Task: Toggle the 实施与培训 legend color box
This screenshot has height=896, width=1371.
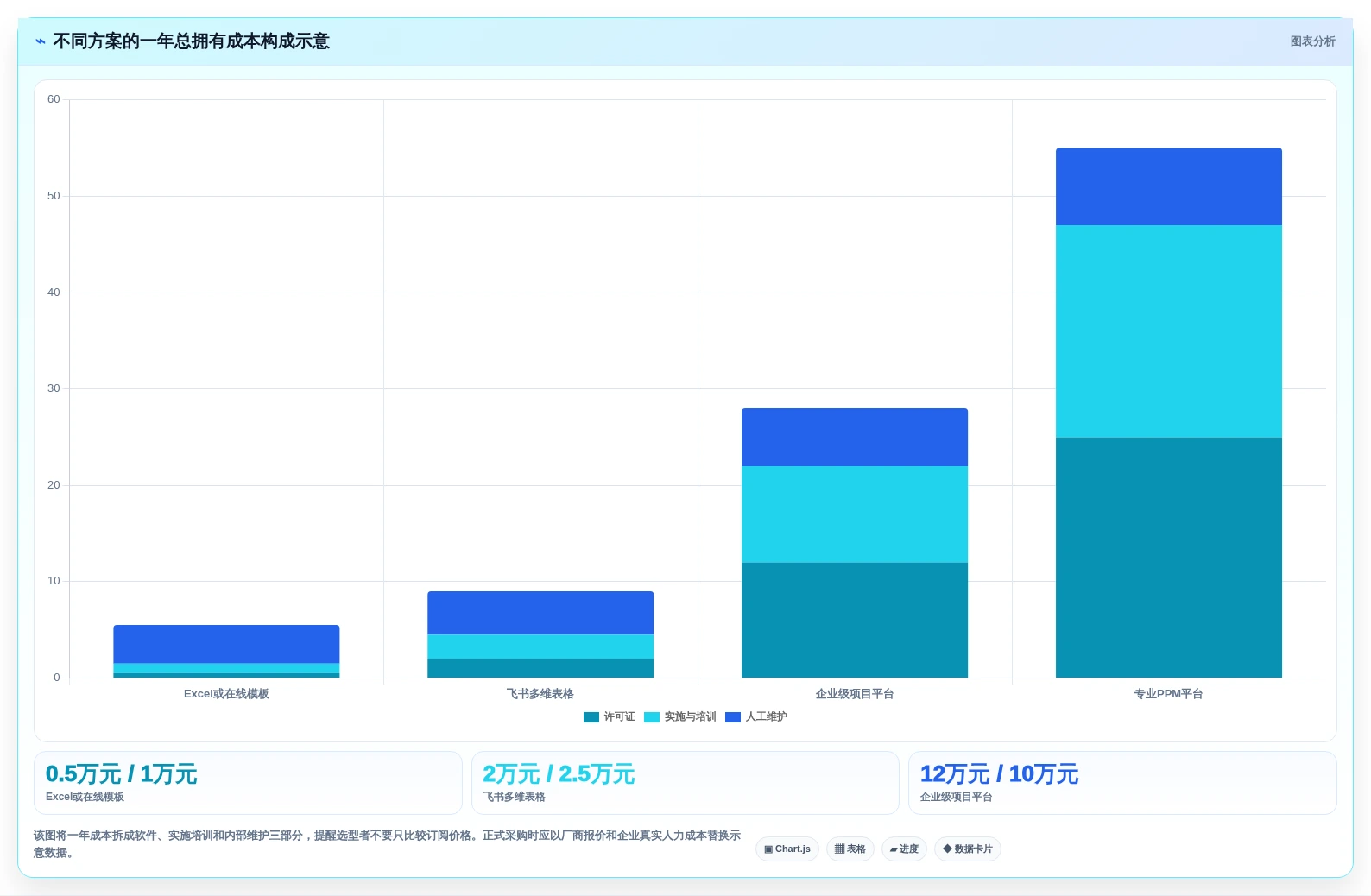Action: pyautogui.click(x=652, y=717)
